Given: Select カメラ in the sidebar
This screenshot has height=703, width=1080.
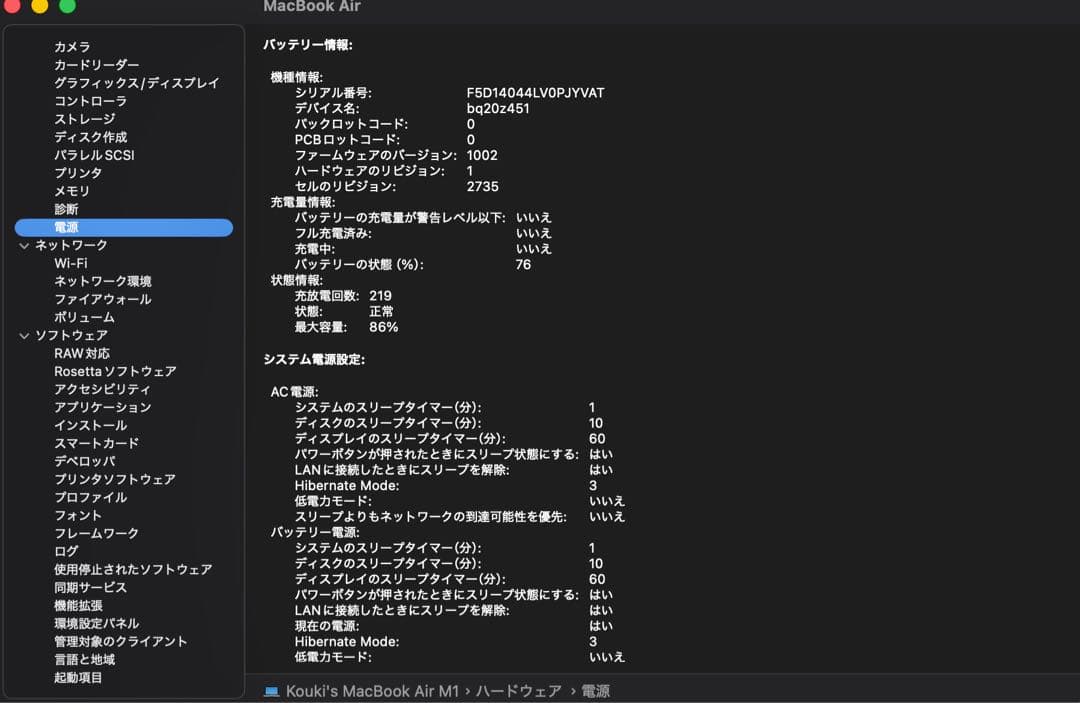Looking at the screenshot, I should click(x=72, y=47).
